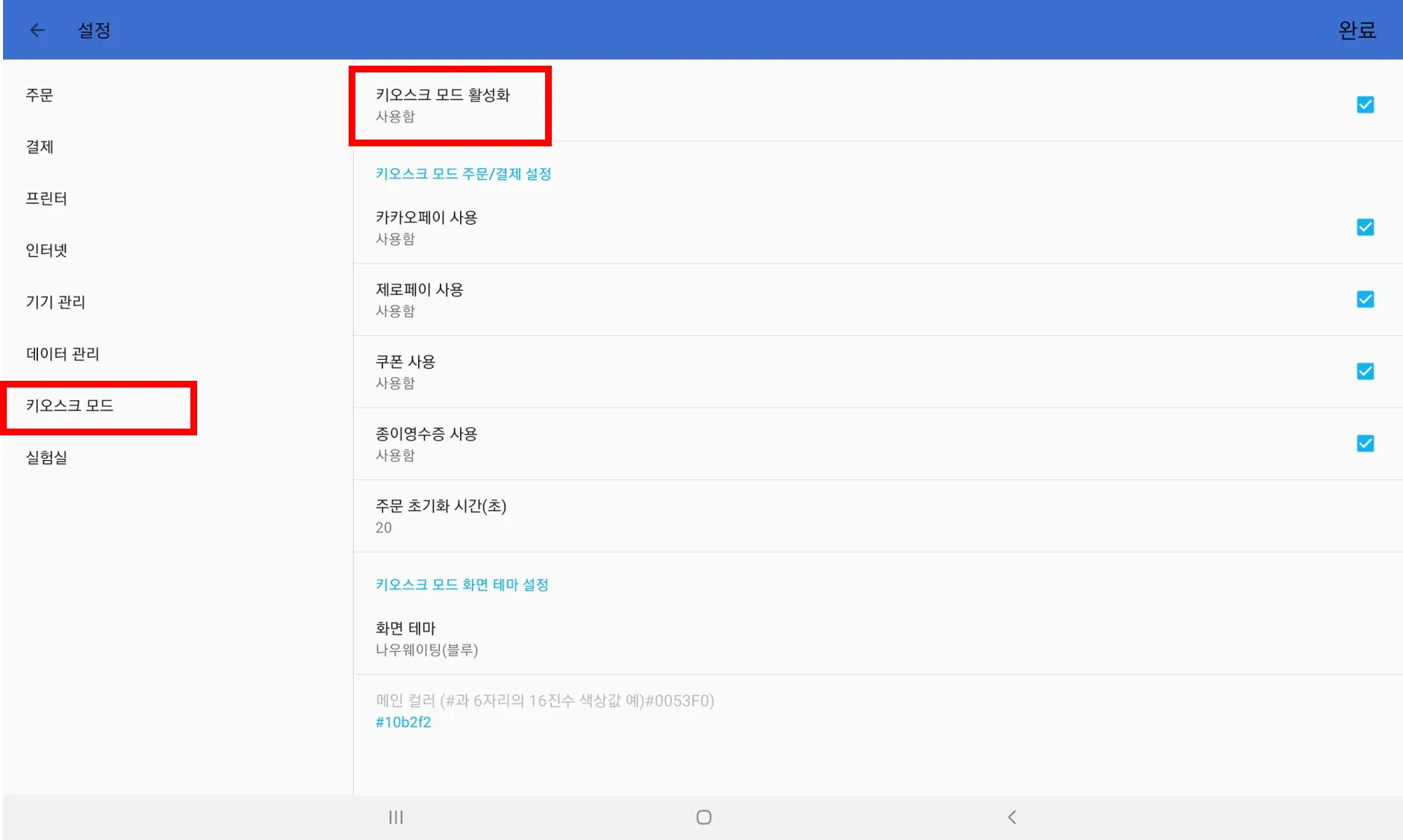Viewport: 1403px width, 840px height.
Task: Click the 제로페이 사용 label
Action: tap(419, 290)
